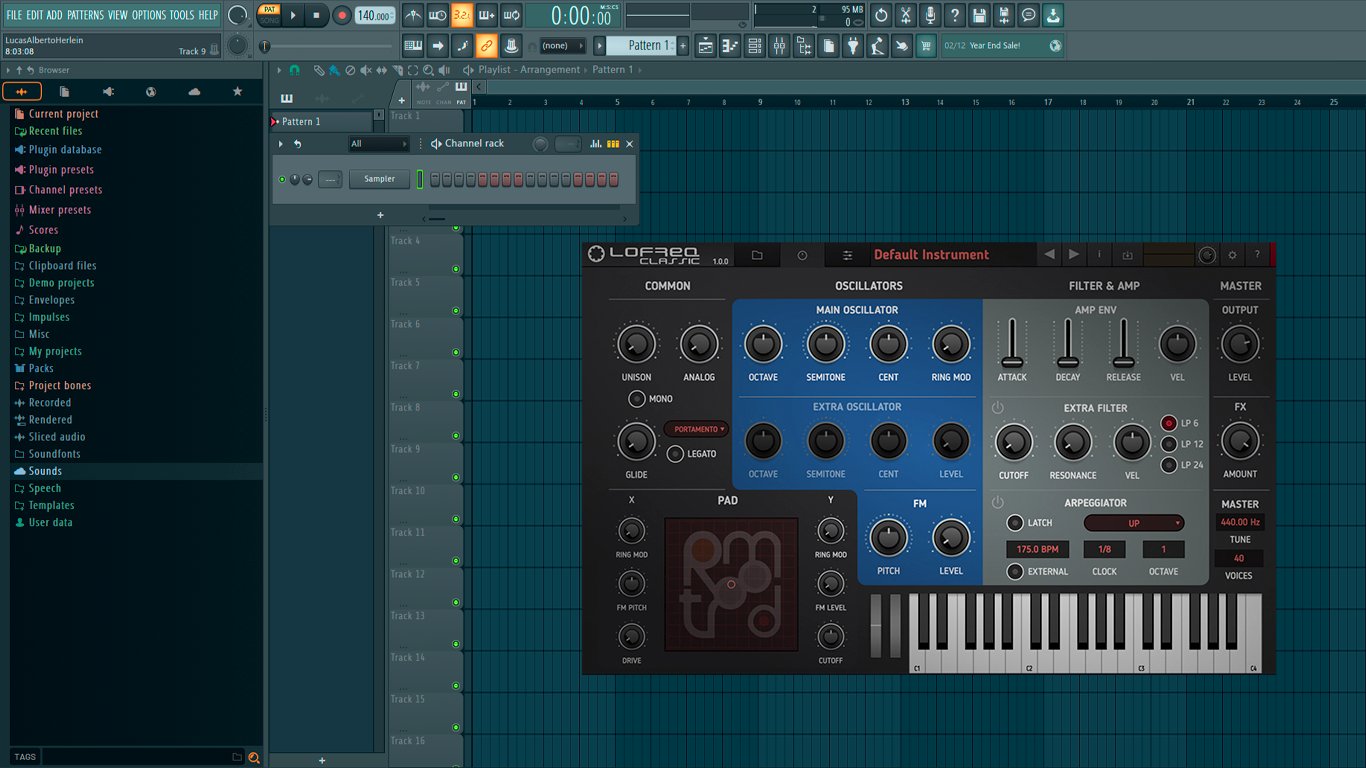Open the VIEW menu
Viewport: 1366px width, 768px height.
[x=118, y=15]
